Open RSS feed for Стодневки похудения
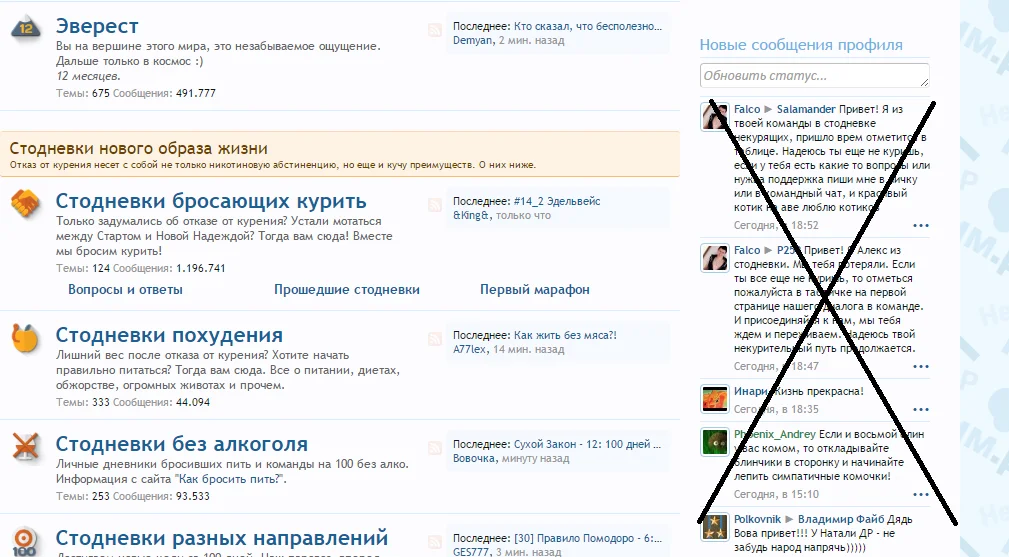Viewport: 1009px width, 557px height. coord(435,339)
